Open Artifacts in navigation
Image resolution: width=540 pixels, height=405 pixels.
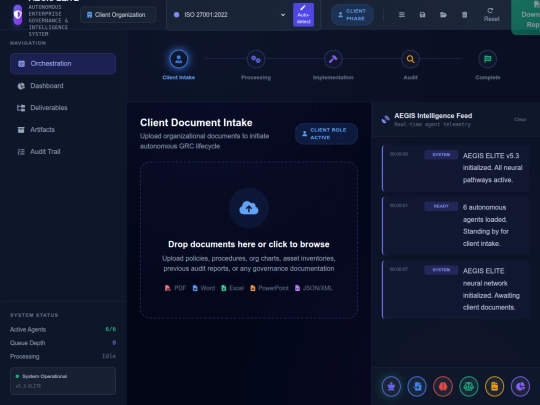coord(63,130)
